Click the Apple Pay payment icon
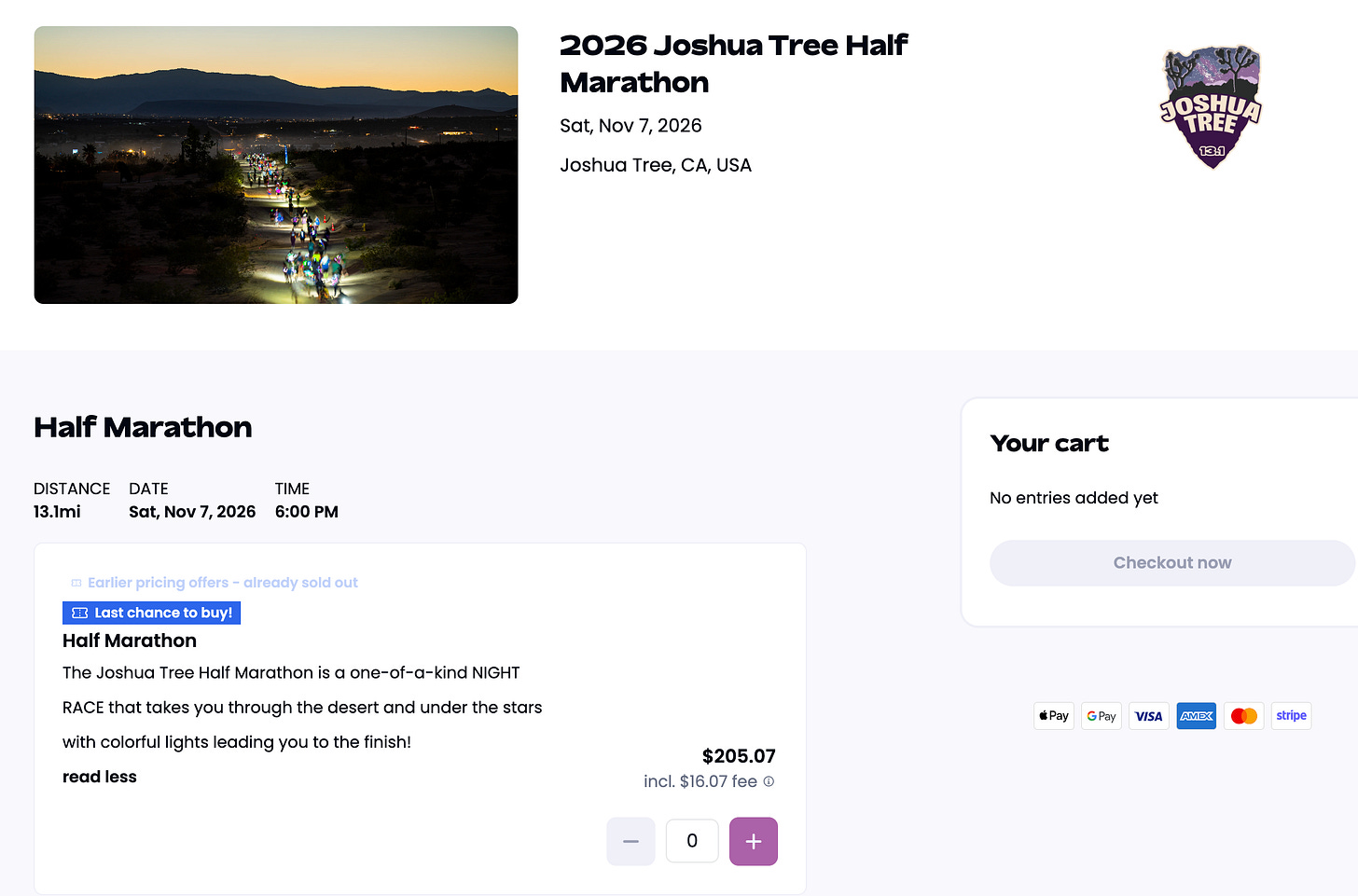Screen dimensions: 1358x896 tap(1054, 716)
